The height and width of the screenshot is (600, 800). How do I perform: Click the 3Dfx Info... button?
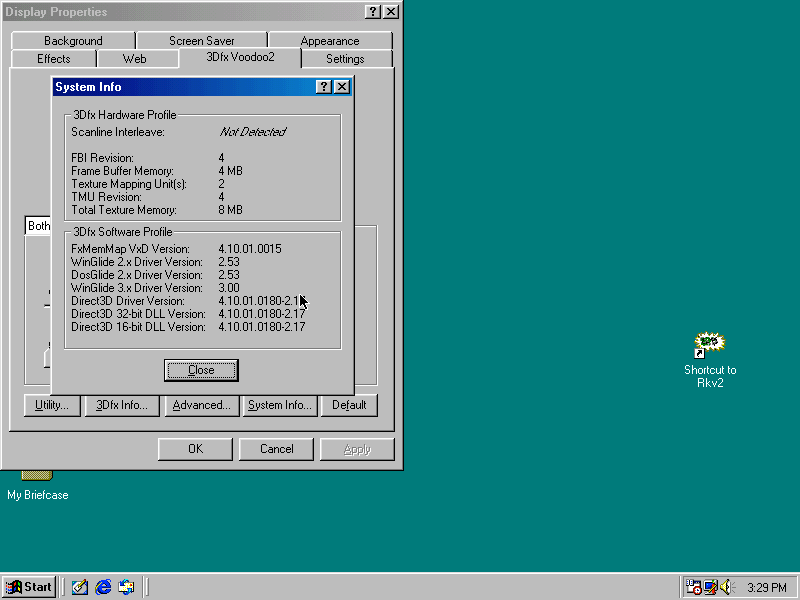pyautogui.click(x=122, y=405)
